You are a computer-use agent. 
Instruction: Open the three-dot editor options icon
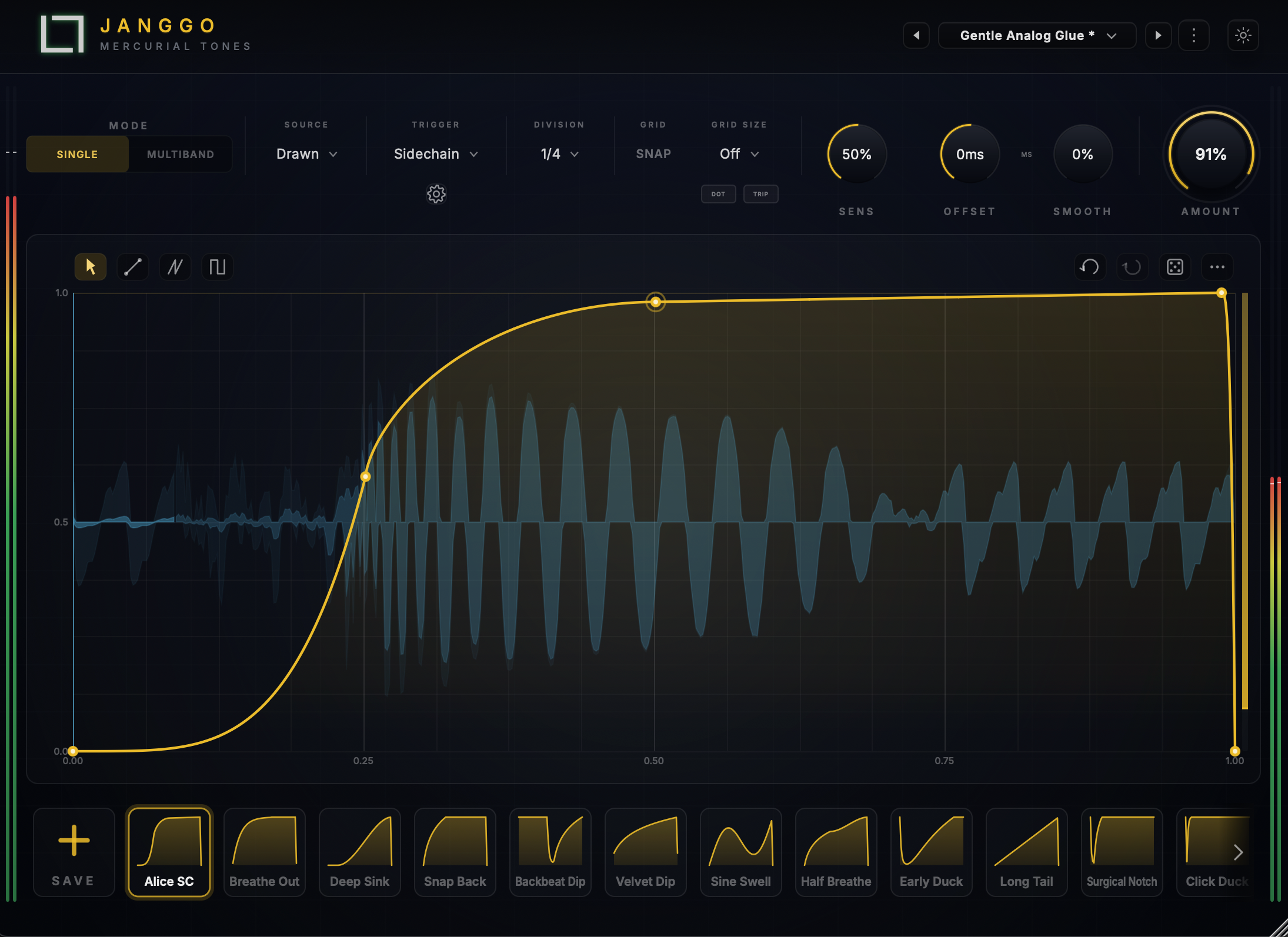point(1217,267)
